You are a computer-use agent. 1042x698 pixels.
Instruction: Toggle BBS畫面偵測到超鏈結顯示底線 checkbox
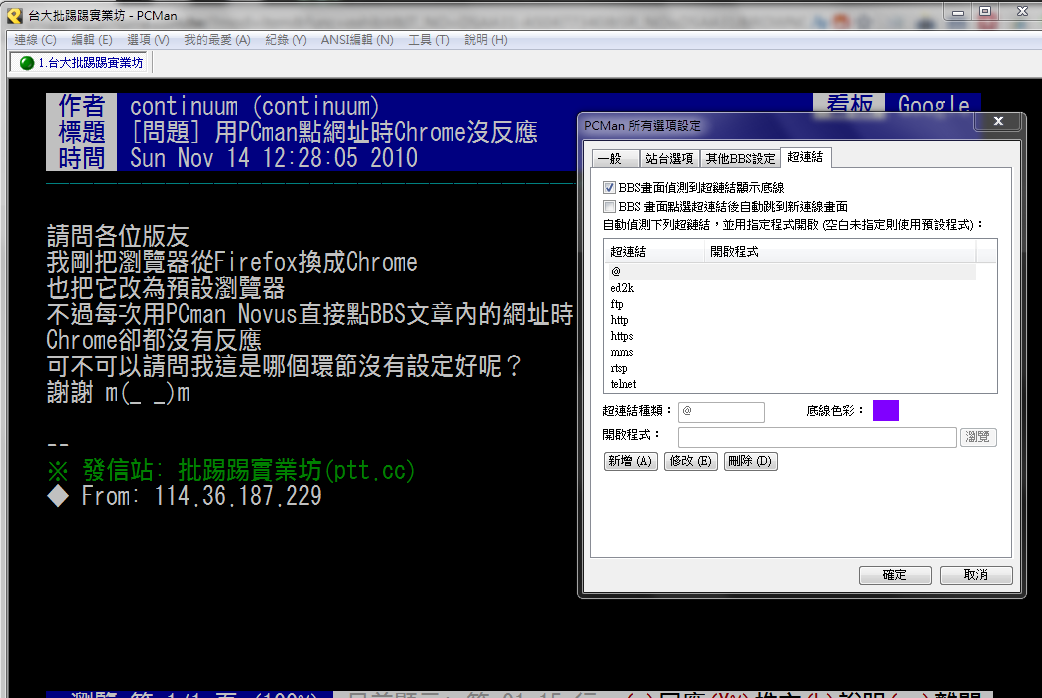pyautogui.click(x=609, y=187)
